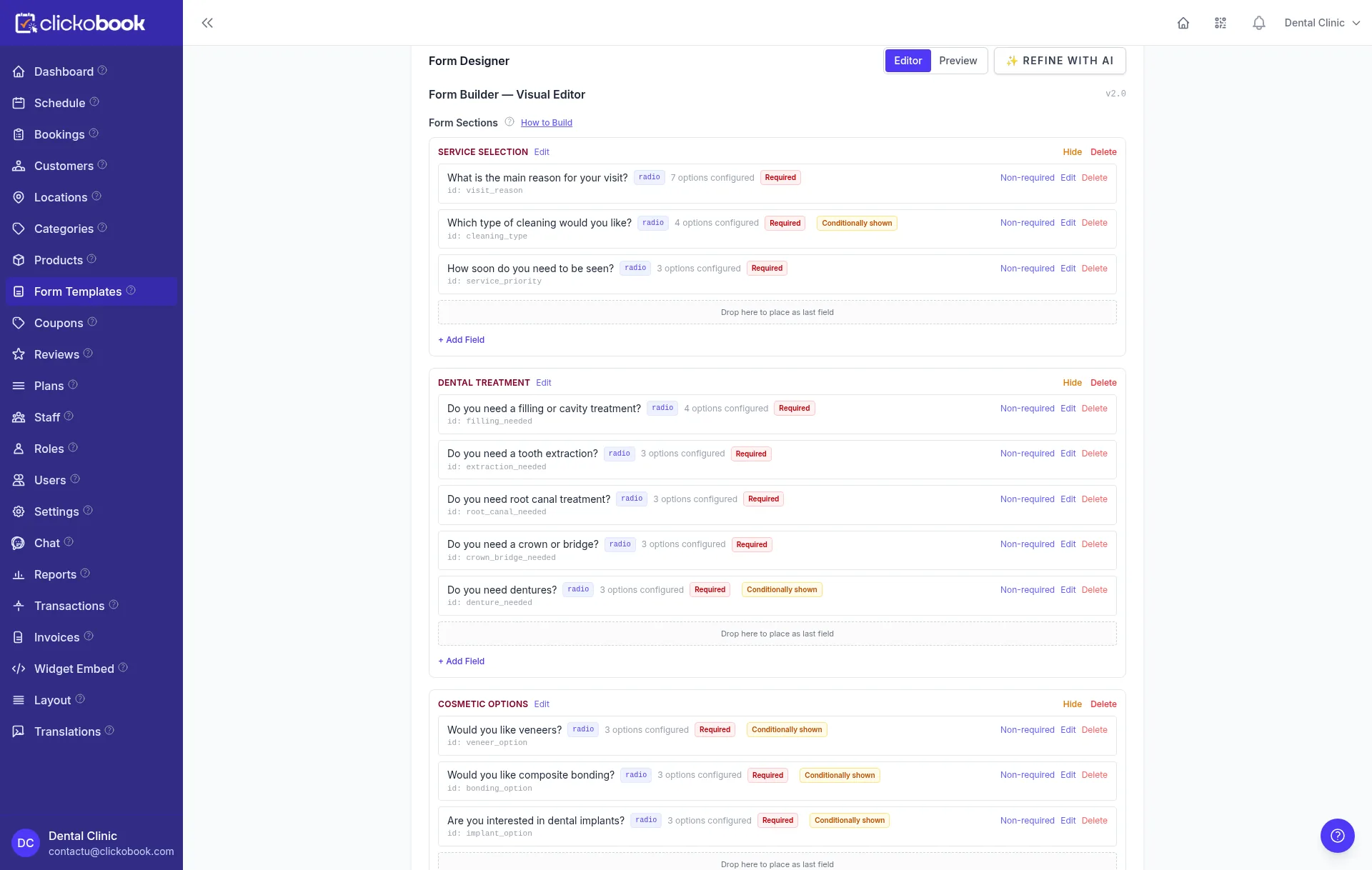Click the Settings gear icon in sidebar
This screenshot has height=870, width=1372.
19,511
